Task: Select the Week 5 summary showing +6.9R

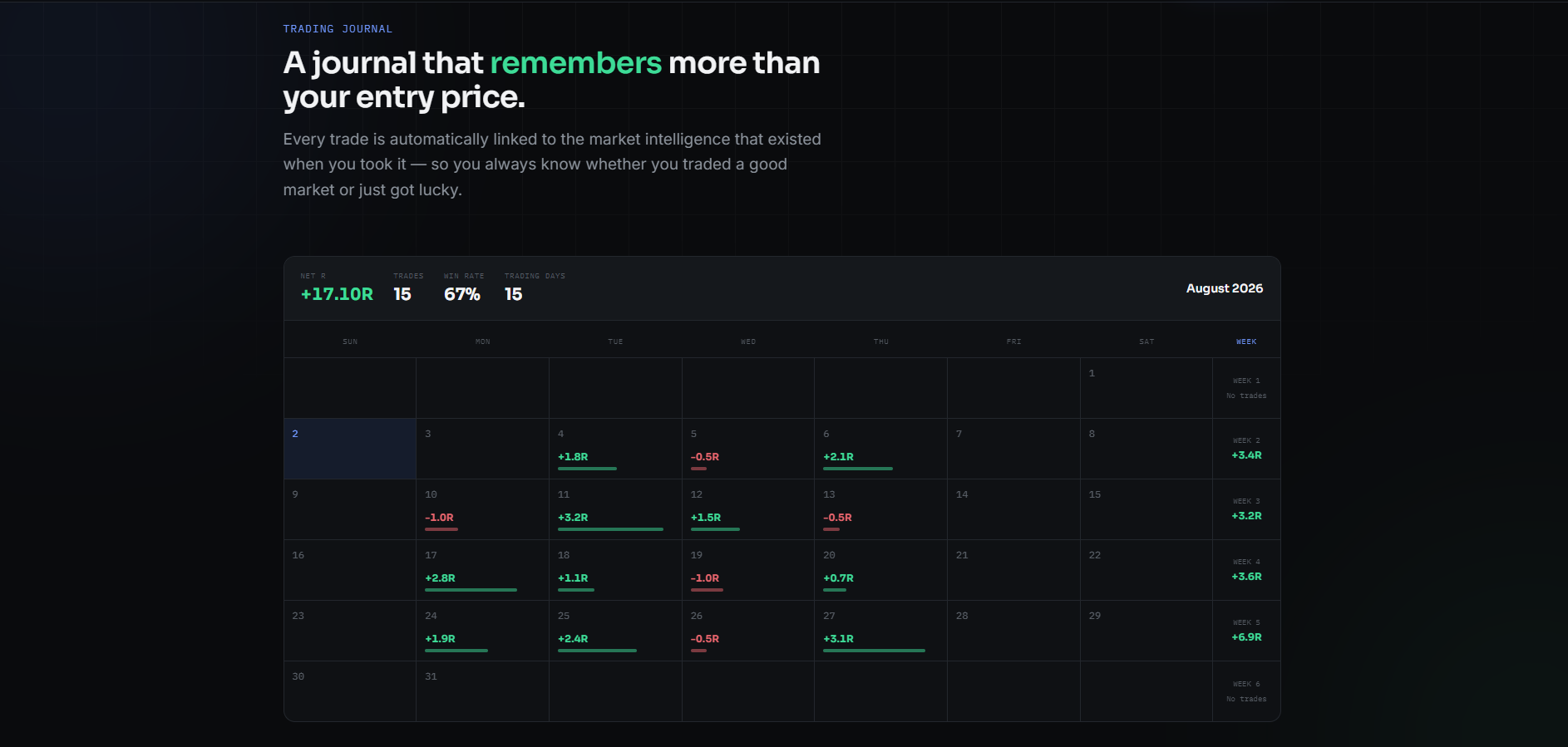Action: (1246, 631)
